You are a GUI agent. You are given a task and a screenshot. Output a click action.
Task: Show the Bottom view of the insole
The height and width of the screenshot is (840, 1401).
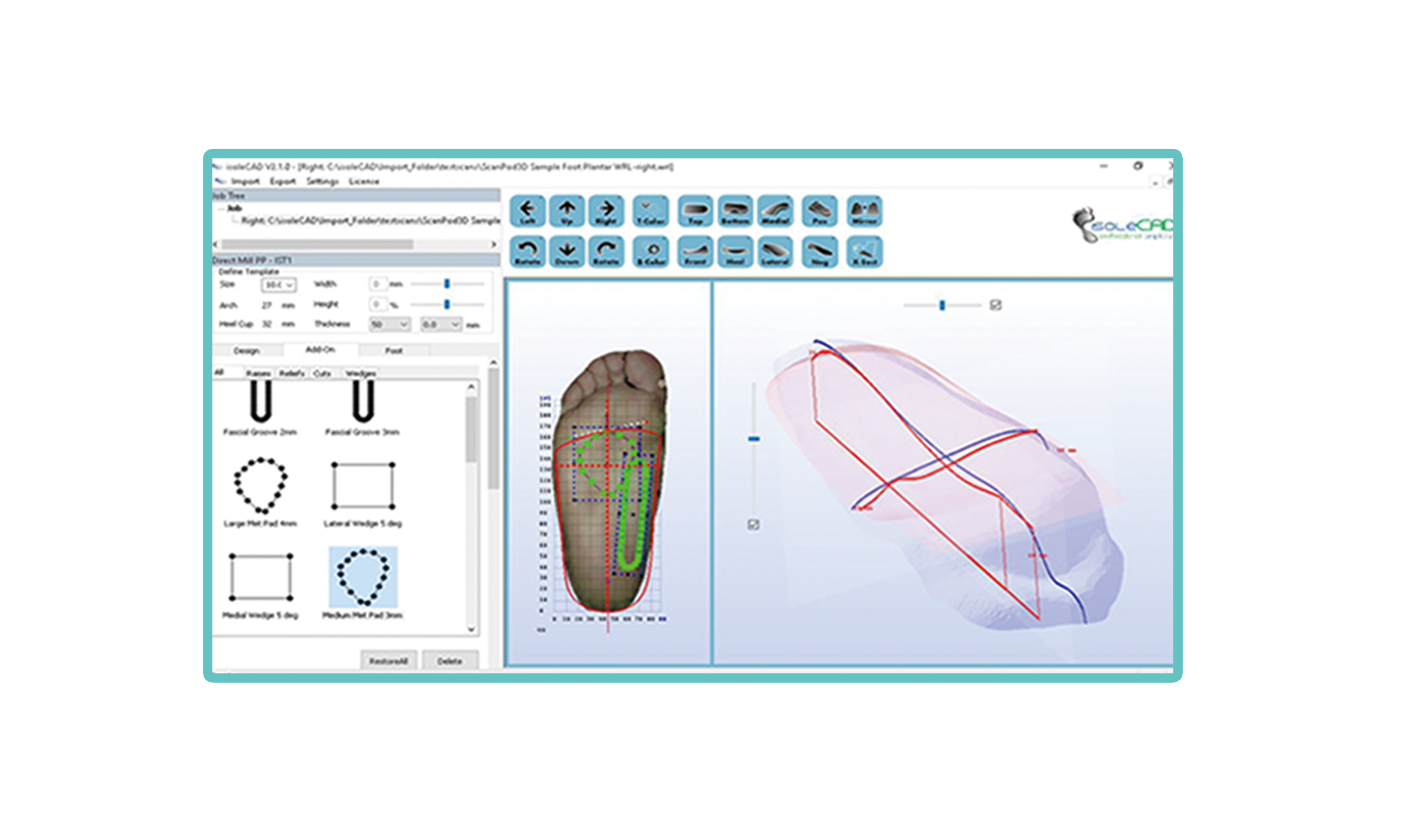(x=735, y=211)
